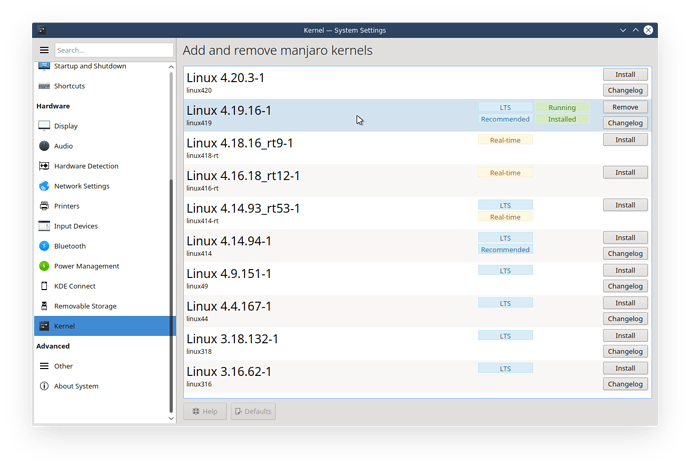Click the KDE Connect phone icon
Image resolution: width=690 pixels, height=467 pixels.
44,286
